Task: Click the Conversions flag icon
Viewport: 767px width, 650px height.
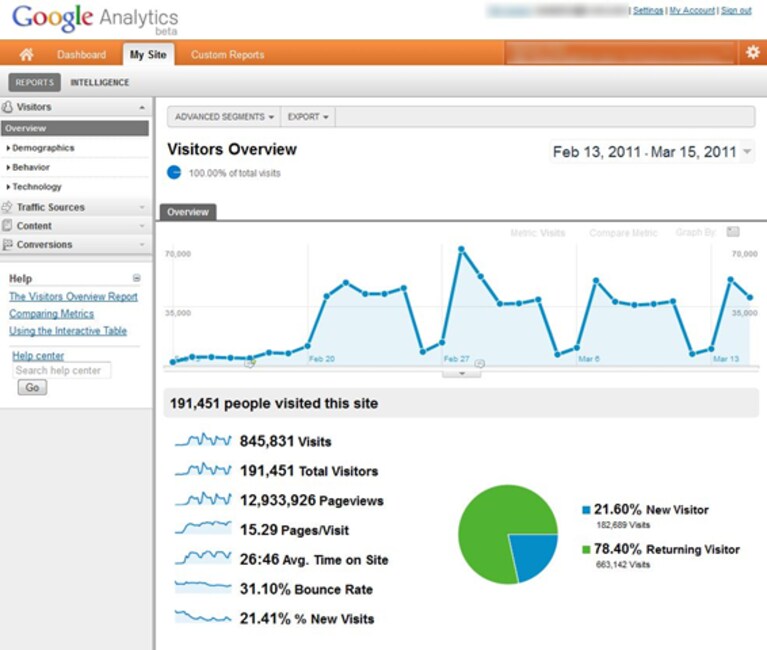Action: (7, 244)
